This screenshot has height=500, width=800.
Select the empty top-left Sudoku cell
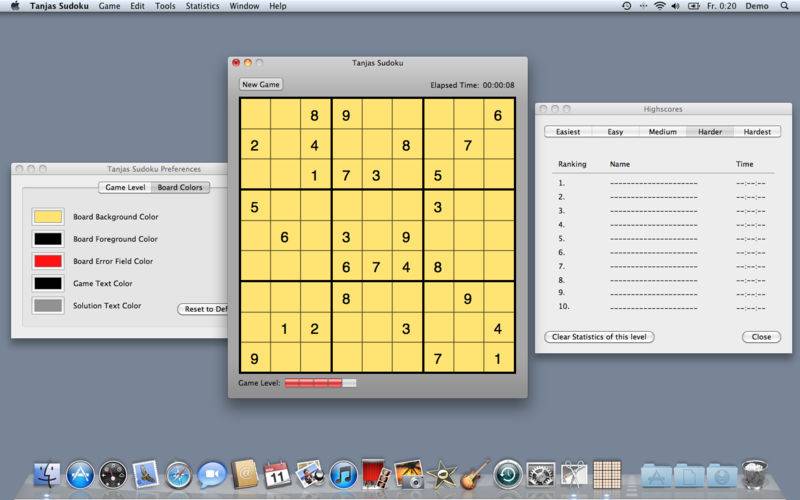tap(255, 115)
